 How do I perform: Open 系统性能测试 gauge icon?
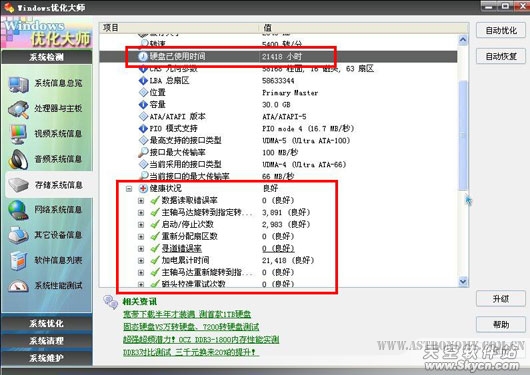pos(18,286)
